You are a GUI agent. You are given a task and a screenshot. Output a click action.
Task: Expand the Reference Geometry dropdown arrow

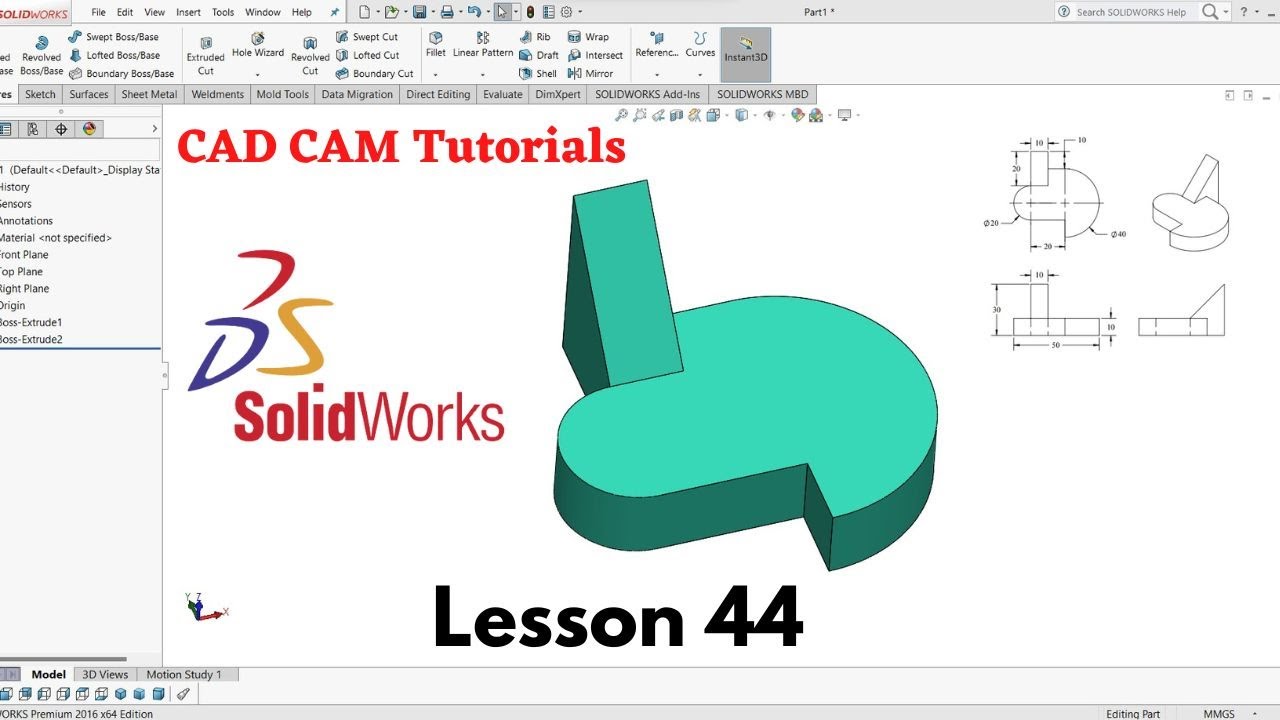657,75
